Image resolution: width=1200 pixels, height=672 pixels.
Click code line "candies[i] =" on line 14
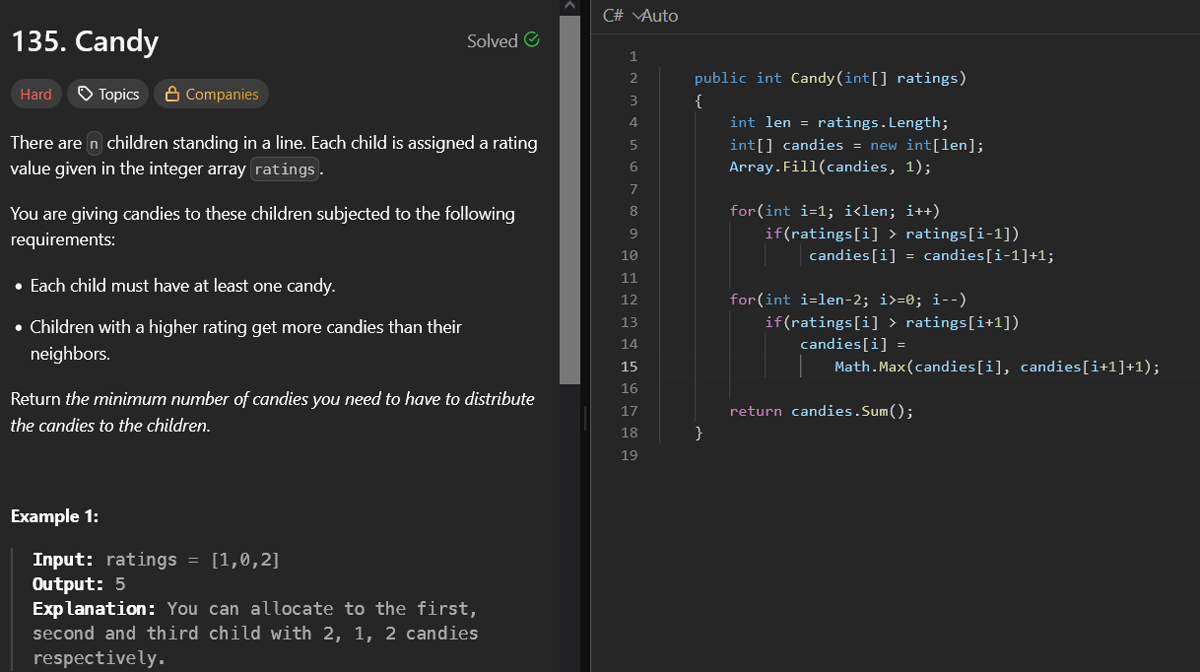point(852,344)
